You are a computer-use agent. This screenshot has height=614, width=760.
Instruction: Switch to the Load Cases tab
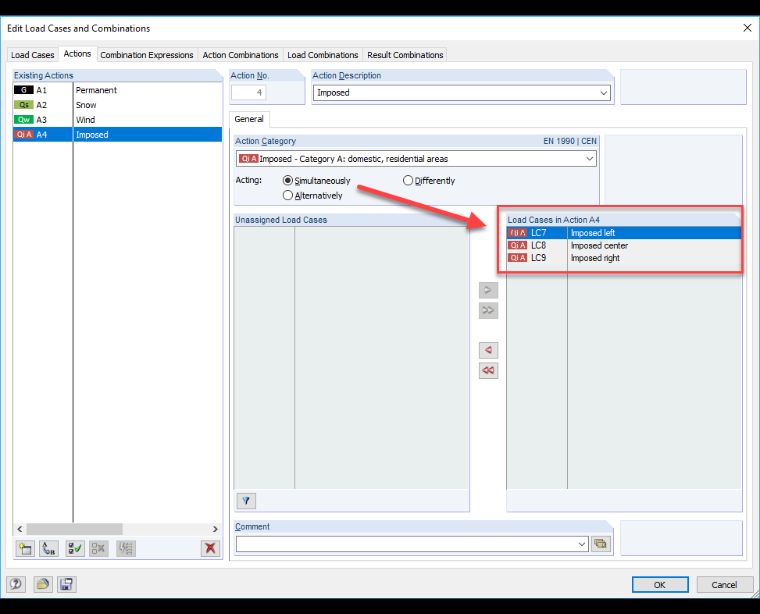coord(32,55)
